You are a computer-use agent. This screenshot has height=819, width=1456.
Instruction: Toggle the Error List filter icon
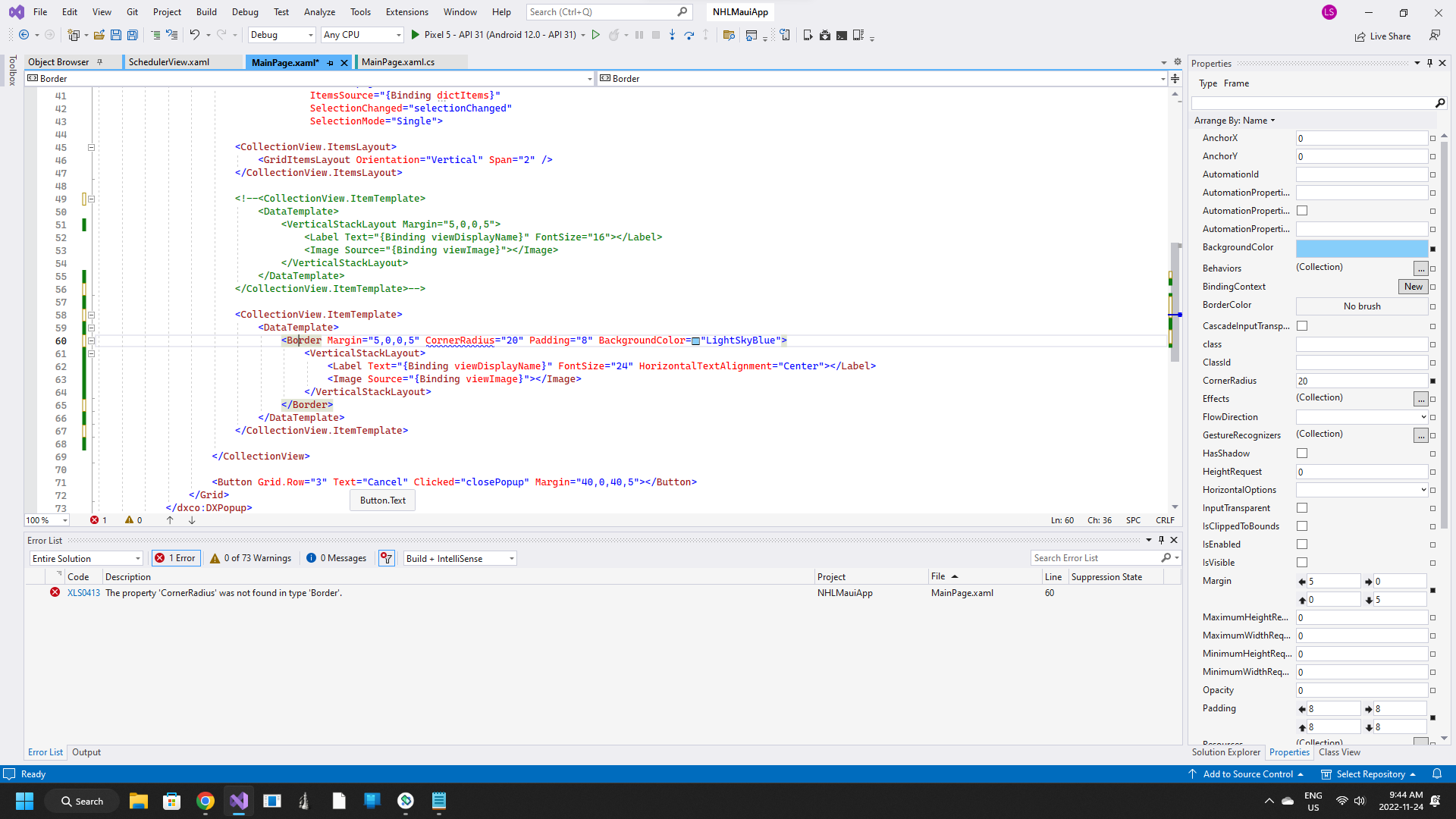point(387,558)
